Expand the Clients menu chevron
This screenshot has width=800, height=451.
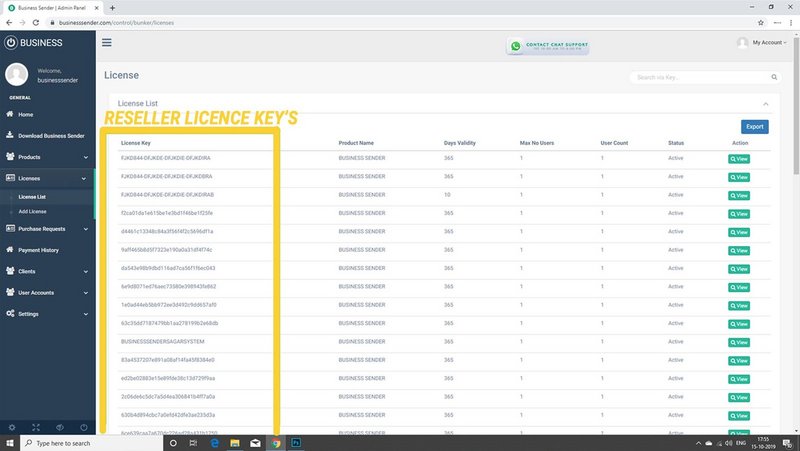pos(86,271)
